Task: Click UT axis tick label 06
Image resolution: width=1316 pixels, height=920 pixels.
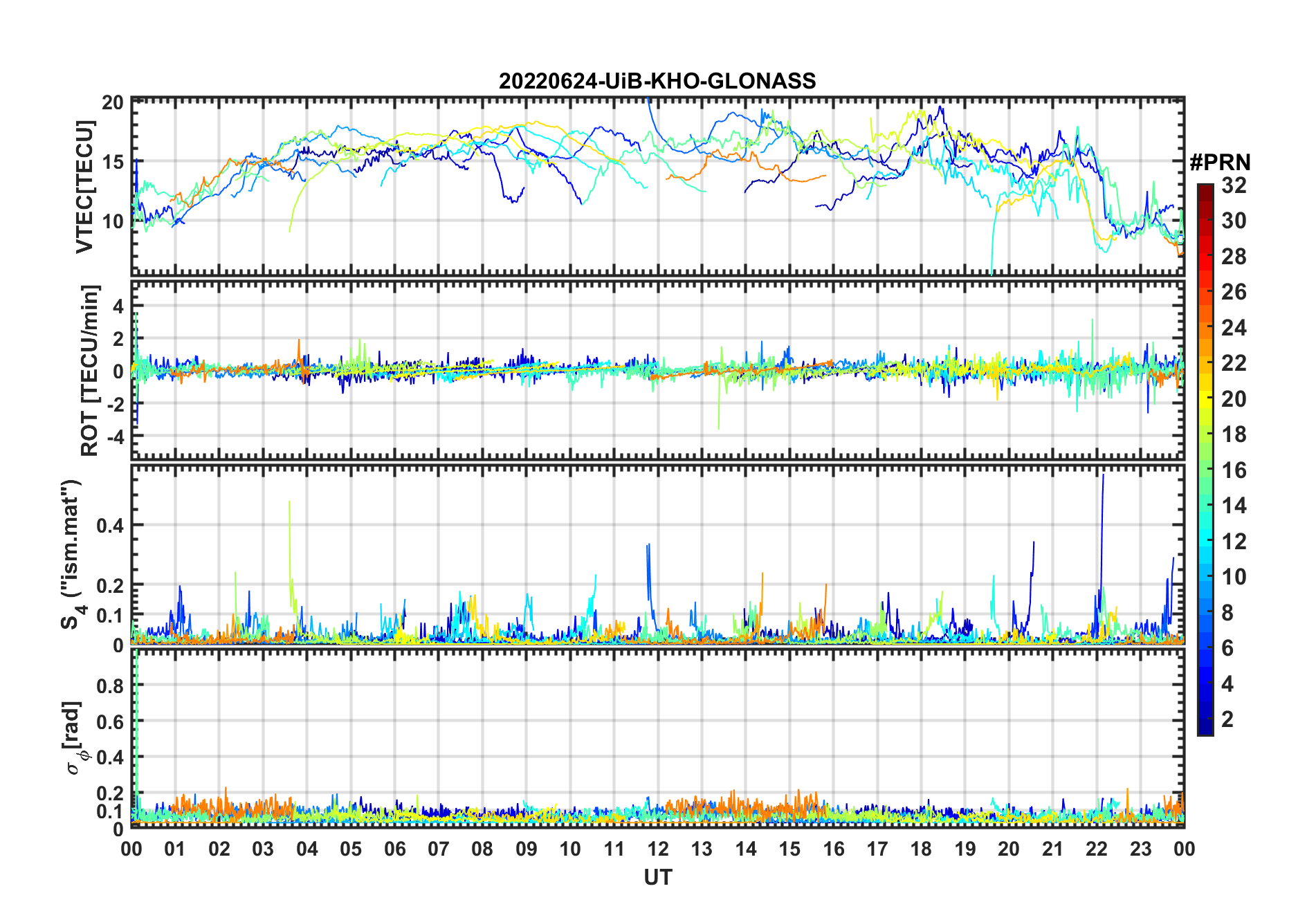Action: coord(395,849)
